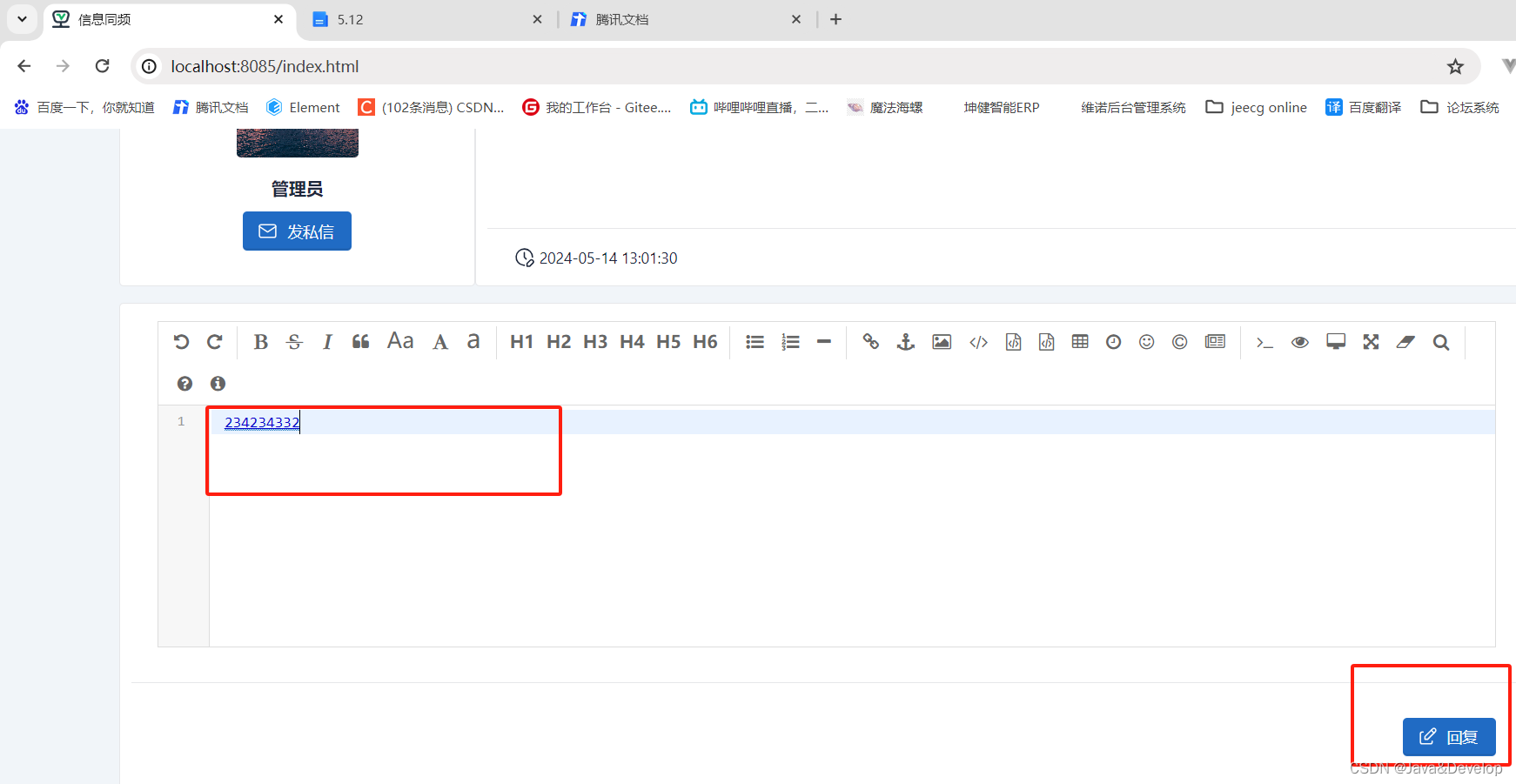Reload the current page
1516x784 pixels.
click(102, 66)
